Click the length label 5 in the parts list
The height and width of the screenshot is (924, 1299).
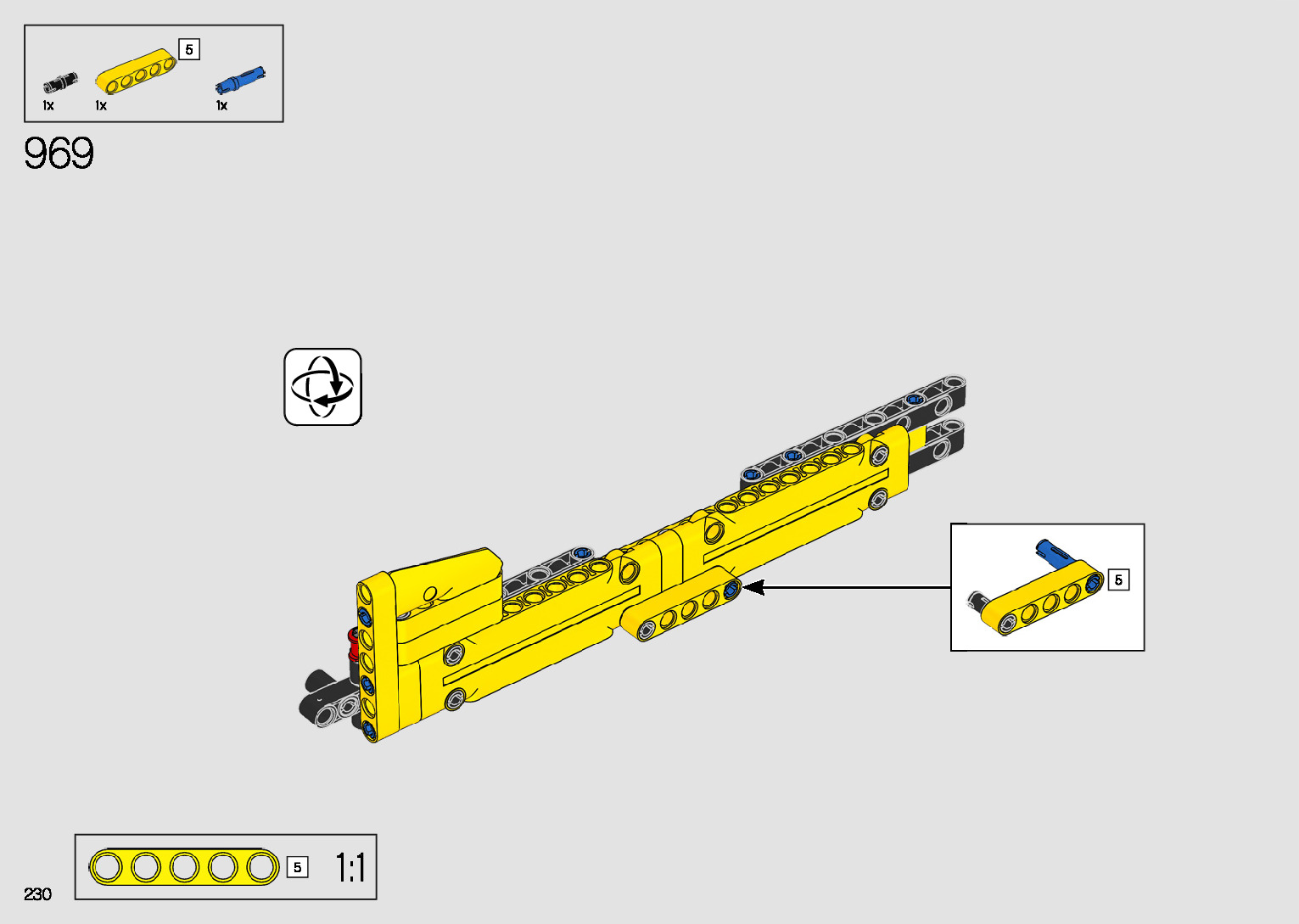189,49
